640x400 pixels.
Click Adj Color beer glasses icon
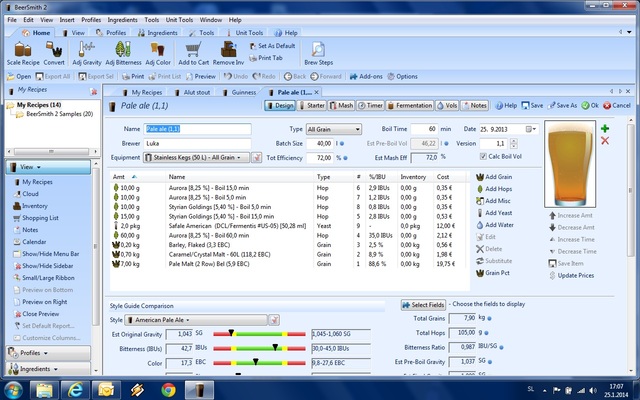tap(158, 50)
